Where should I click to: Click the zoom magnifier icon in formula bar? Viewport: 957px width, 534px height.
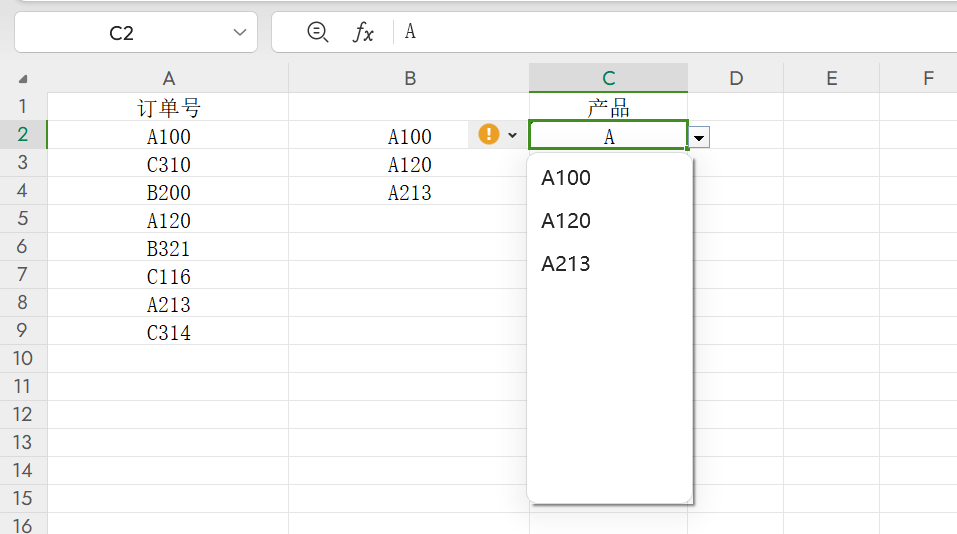(317, 32)
